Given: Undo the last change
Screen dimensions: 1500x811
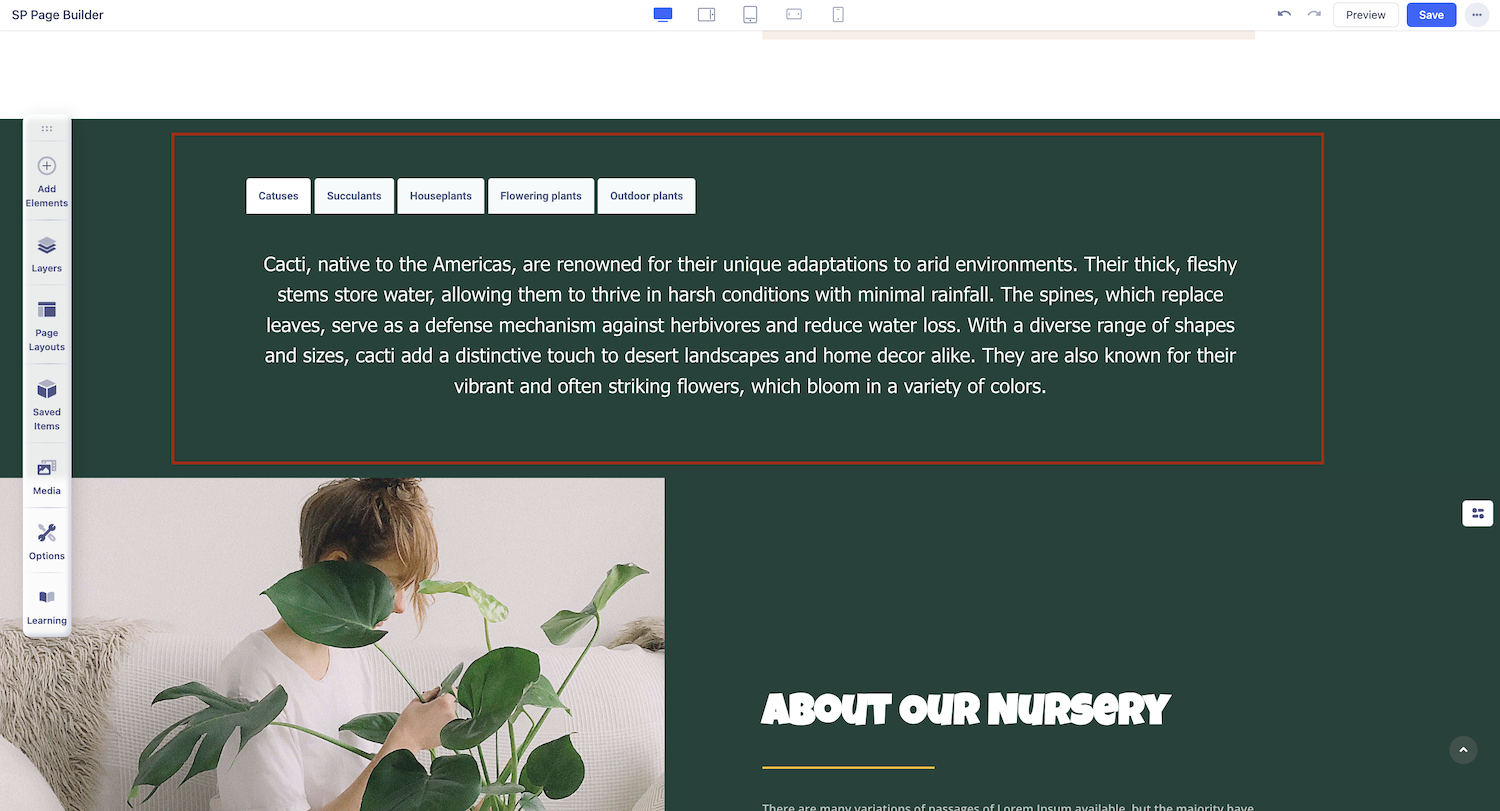Looking at the screenshot, I should 1284,14.
